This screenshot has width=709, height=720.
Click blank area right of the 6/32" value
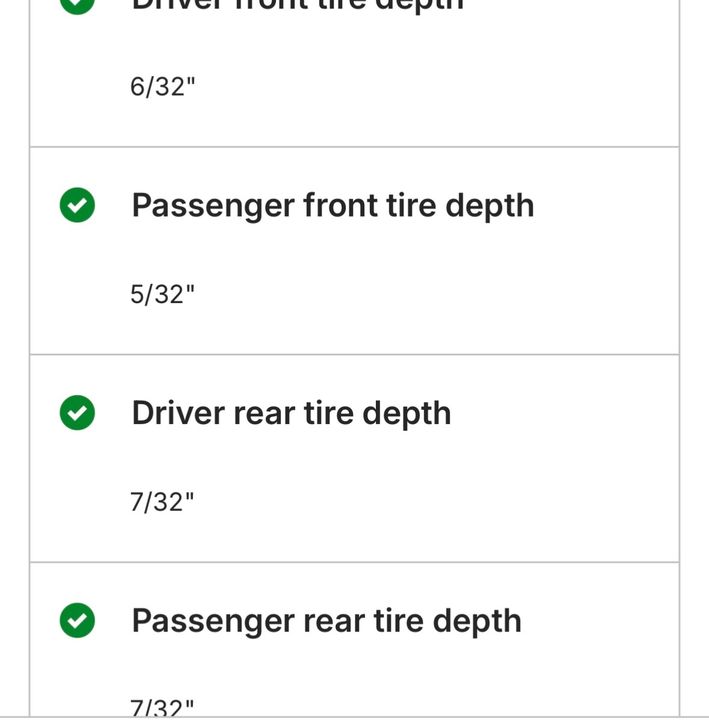click(436, 87)
